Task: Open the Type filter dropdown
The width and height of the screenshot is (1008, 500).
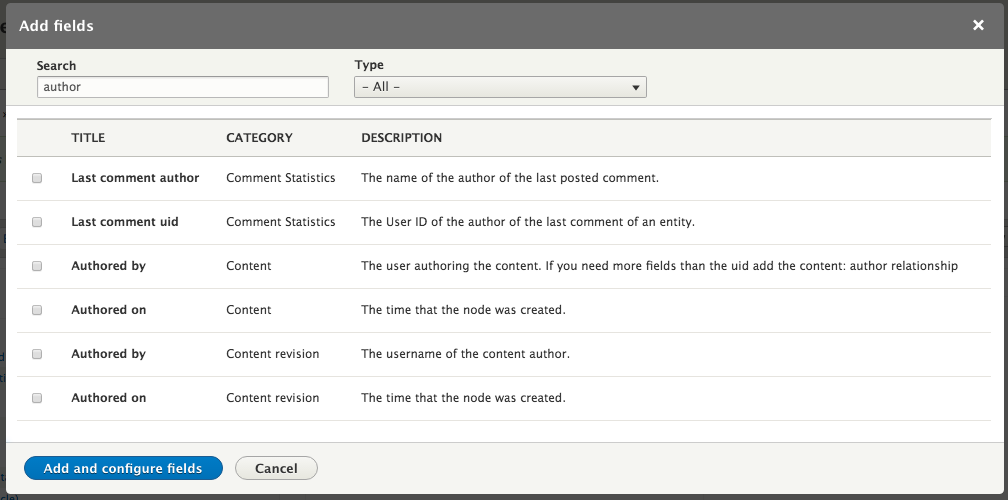Action: pos(500,87)
